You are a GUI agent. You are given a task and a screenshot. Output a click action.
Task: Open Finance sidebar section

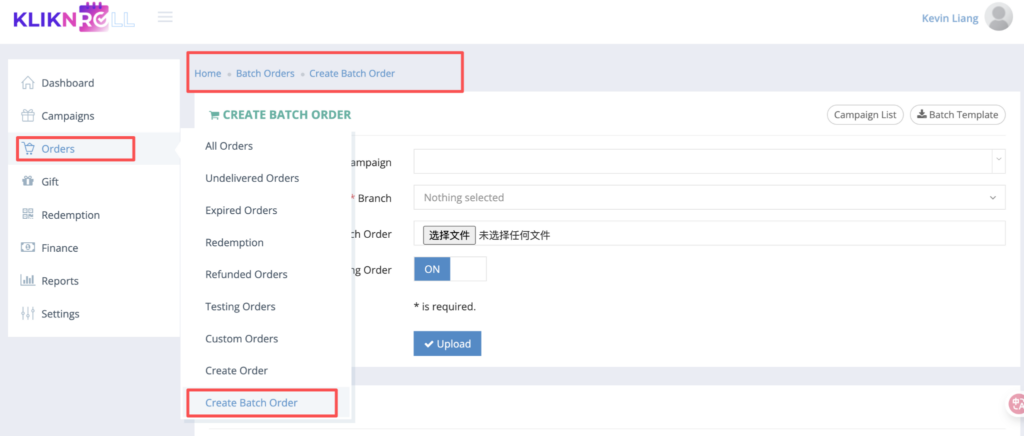click(59, 248)
